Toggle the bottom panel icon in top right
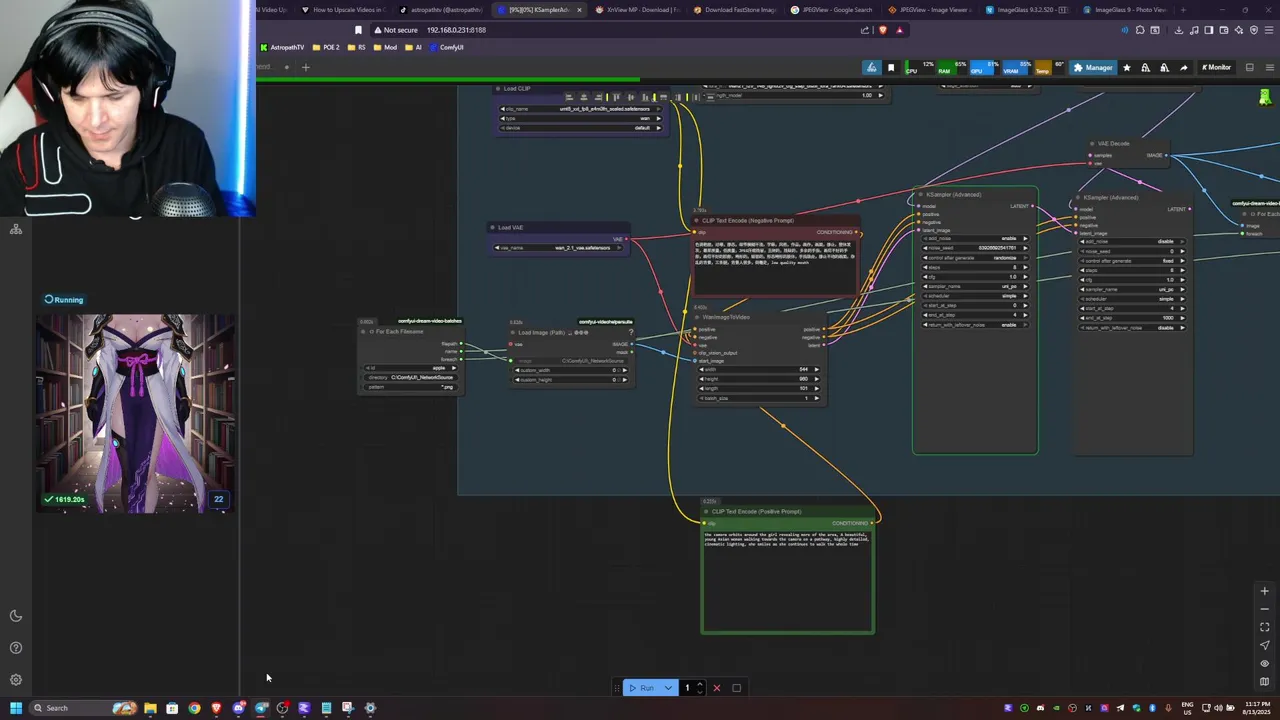Image resolution: width=1280 pixels, height=720 pixels. [x=1249, y=68]
